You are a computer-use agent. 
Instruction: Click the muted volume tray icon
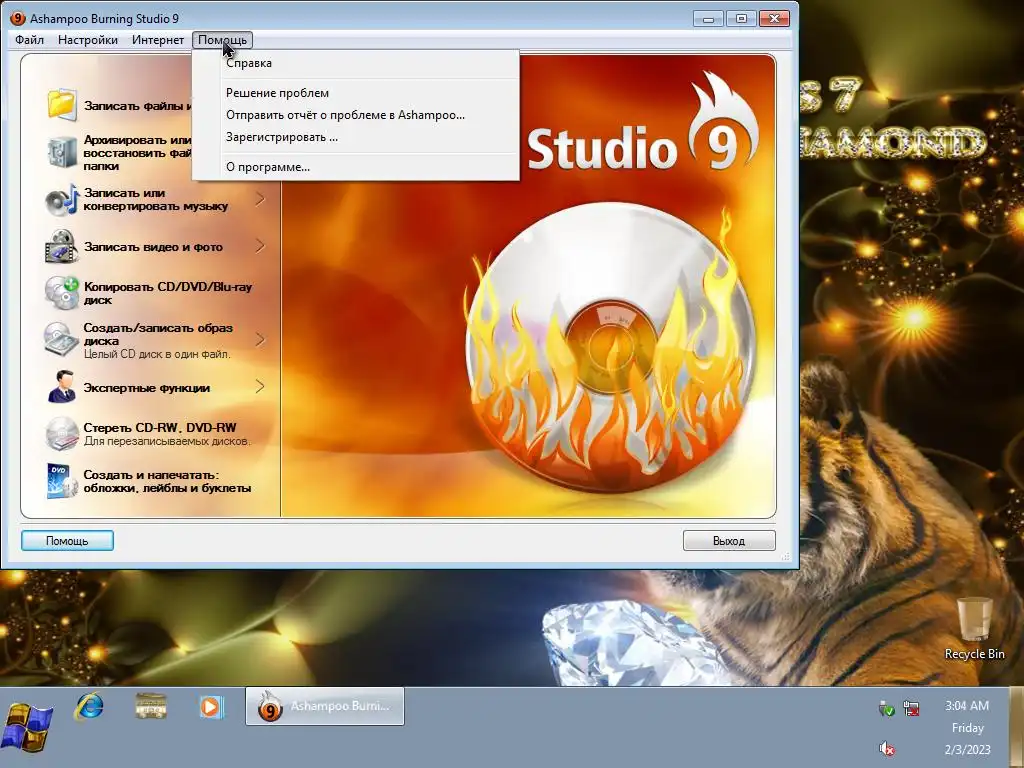[886, 748]
